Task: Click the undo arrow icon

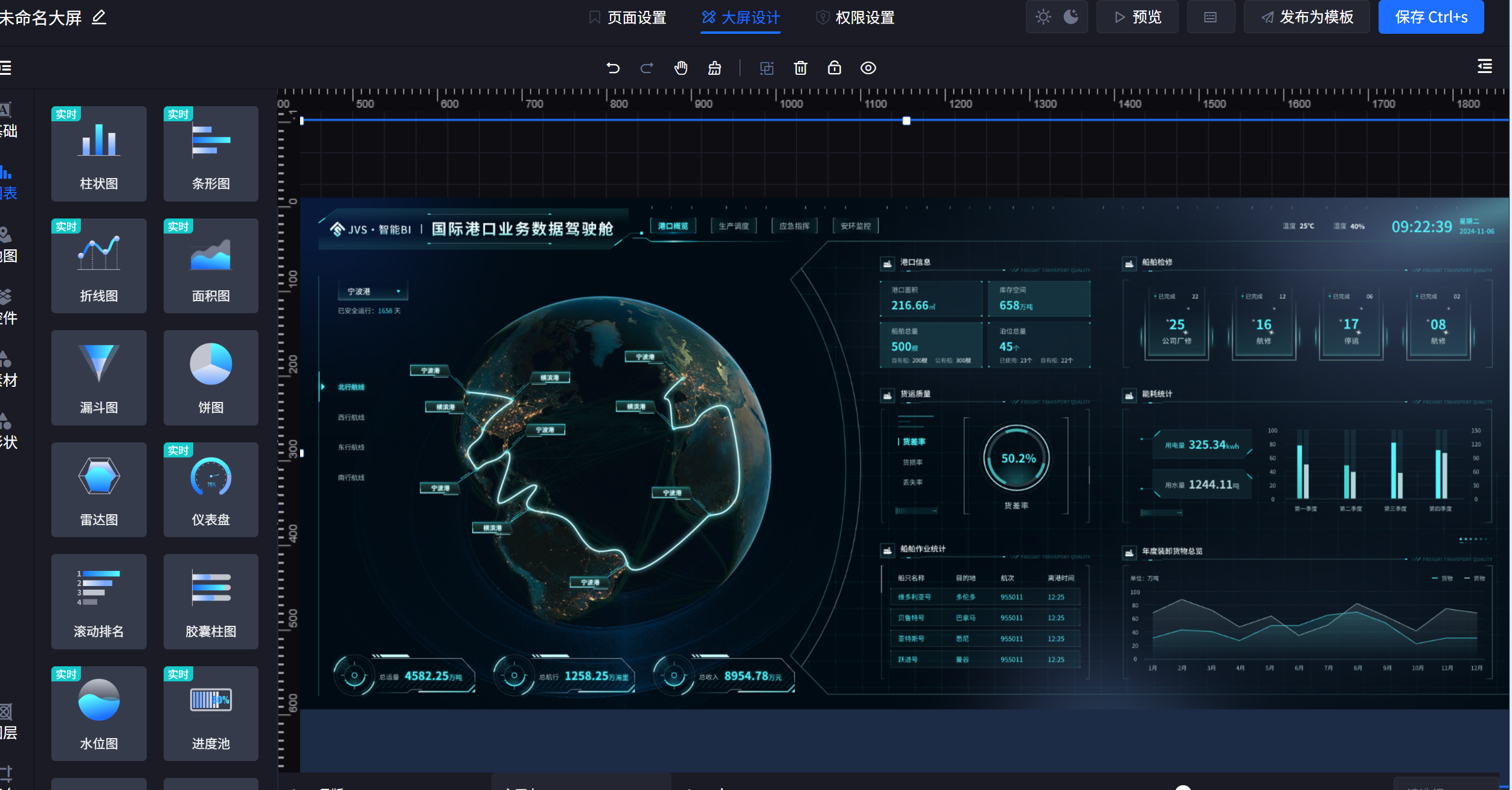Action: (613, 68)
